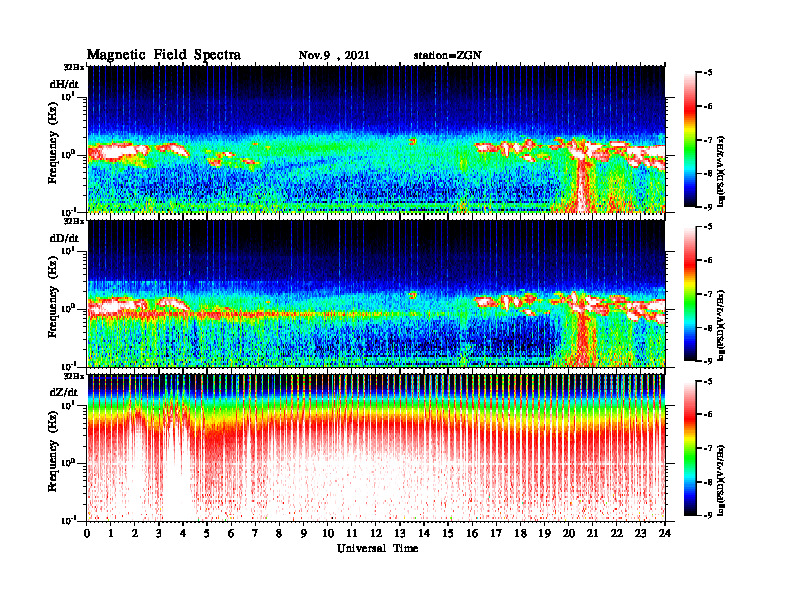Select the dZ/dt panel label

tap(64, 392)
